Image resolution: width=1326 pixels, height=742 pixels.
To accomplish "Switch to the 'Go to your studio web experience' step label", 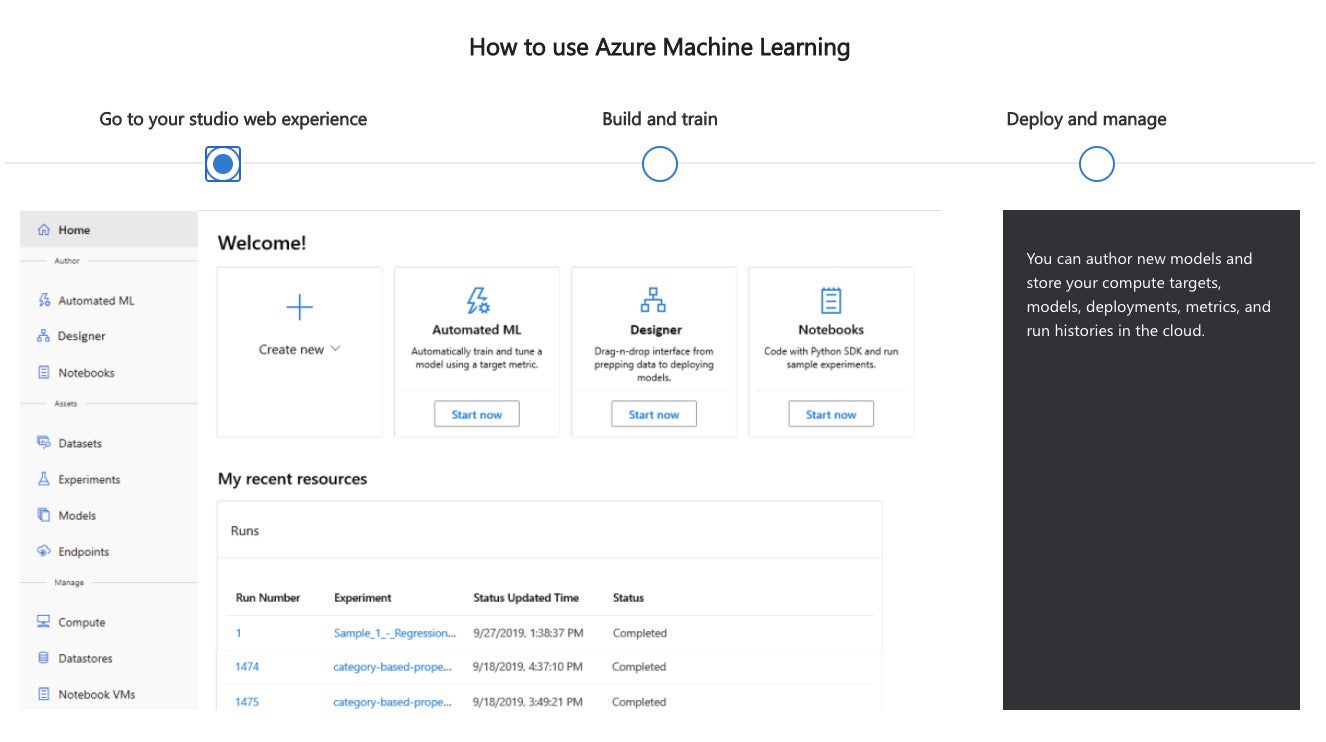I will coord(233,119).
